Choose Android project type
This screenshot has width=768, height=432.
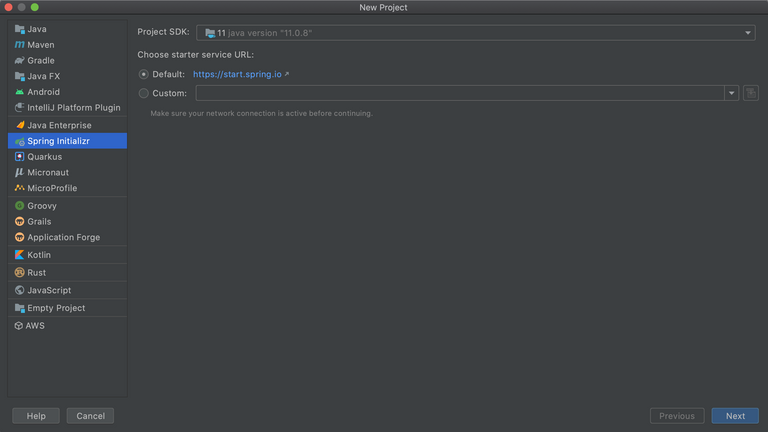tap(68, 92)
